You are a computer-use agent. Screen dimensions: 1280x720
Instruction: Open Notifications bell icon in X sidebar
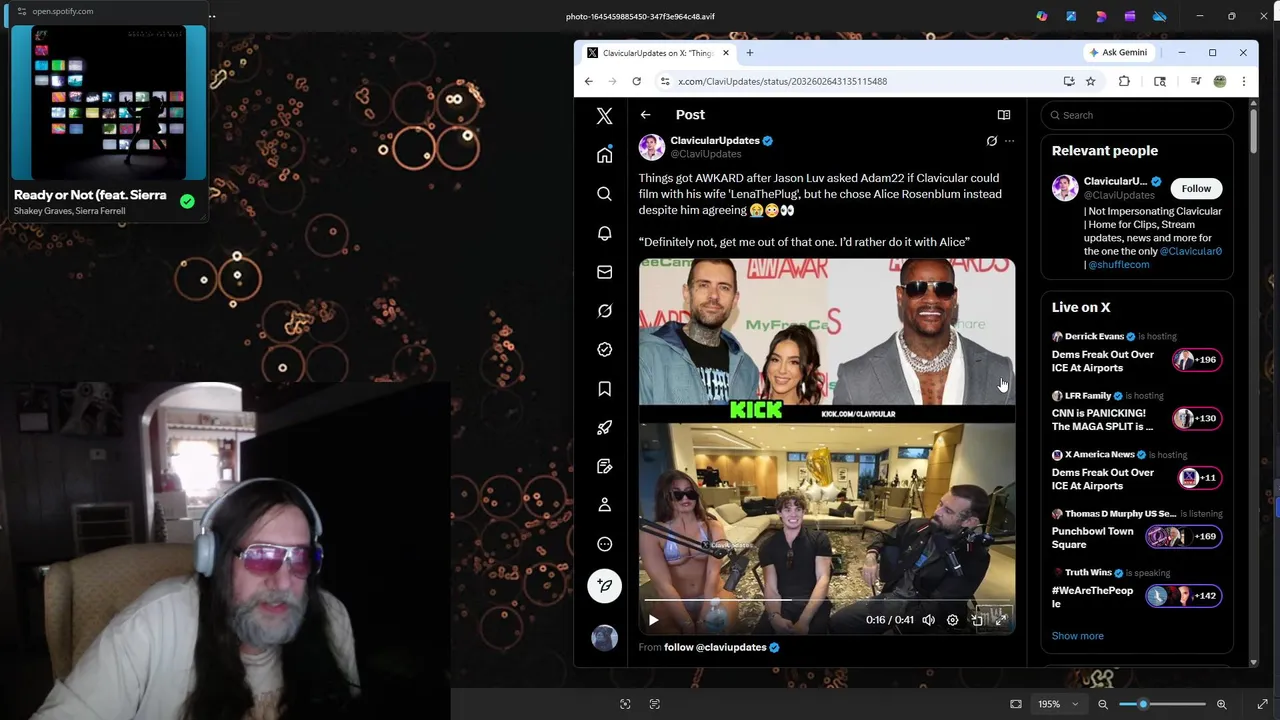click(x=604, y=233)
